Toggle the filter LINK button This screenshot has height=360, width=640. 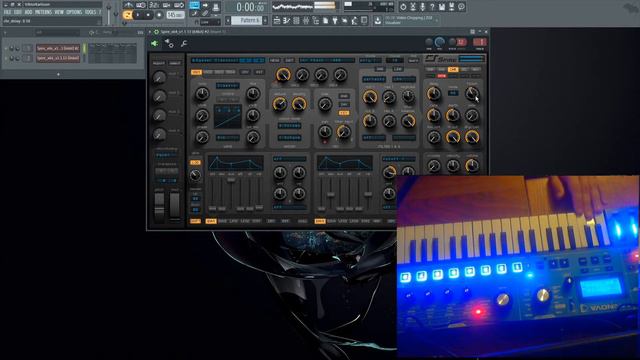[398, 69]
